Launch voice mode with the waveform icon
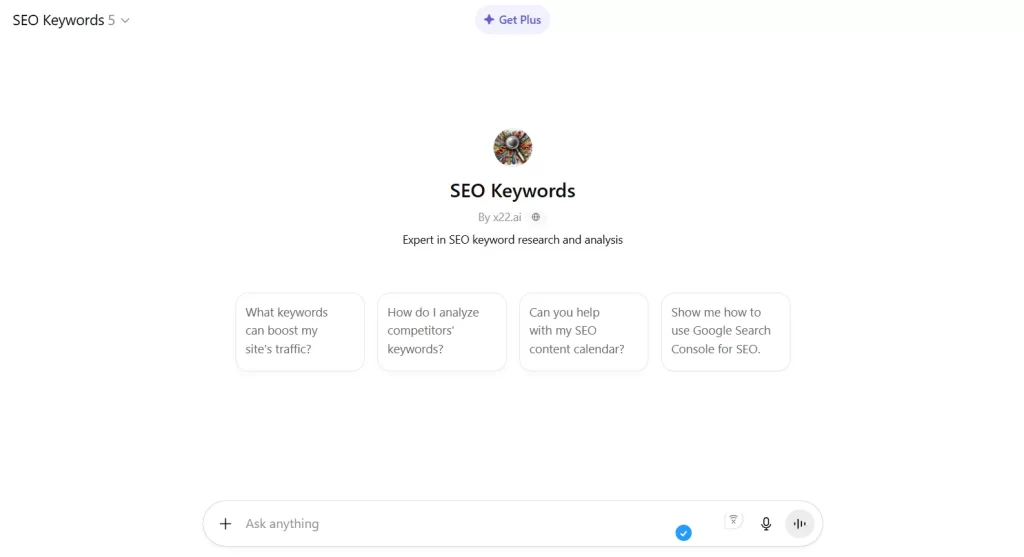The image size is (1024, 557). pos(799,524)
